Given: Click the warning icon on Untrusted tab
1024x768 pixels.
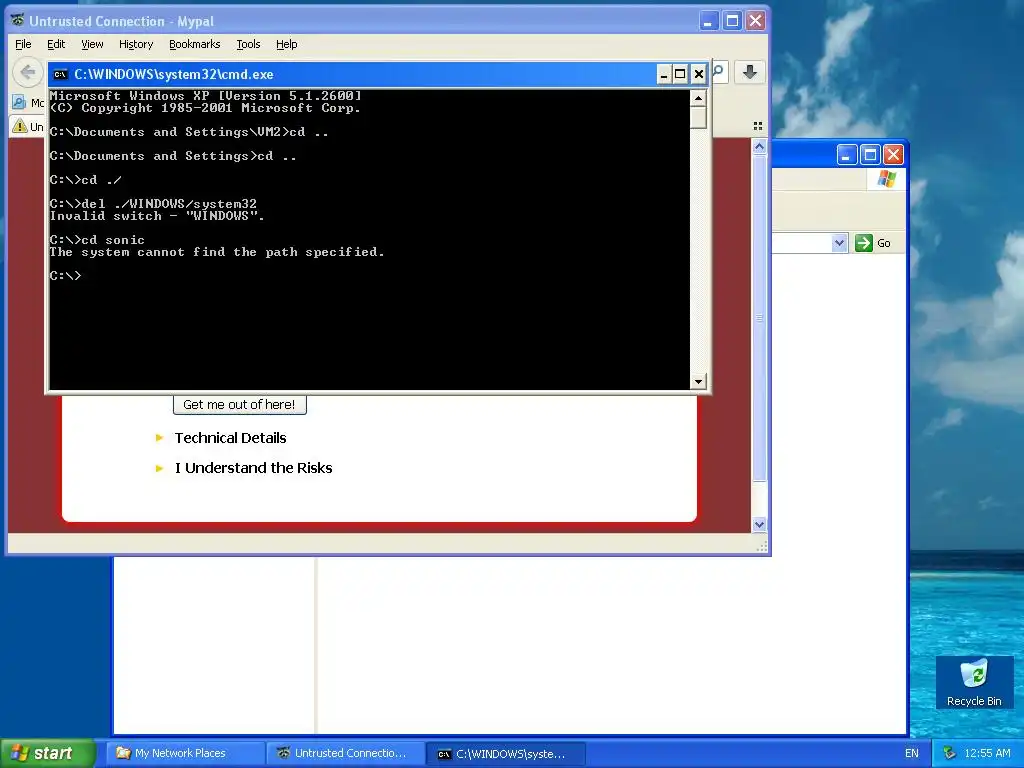Looking at the screenshot, I should pos(20,126).
